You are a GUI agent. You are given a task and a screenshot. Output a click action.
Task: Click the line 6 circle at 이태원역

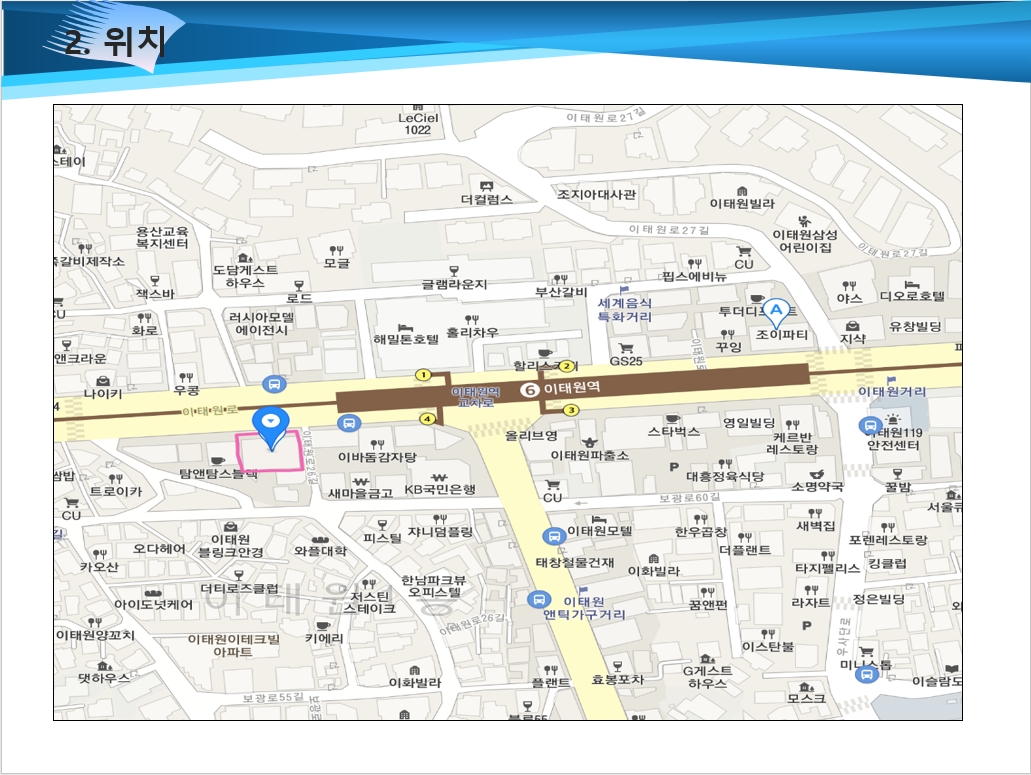[x=530, y=390]
